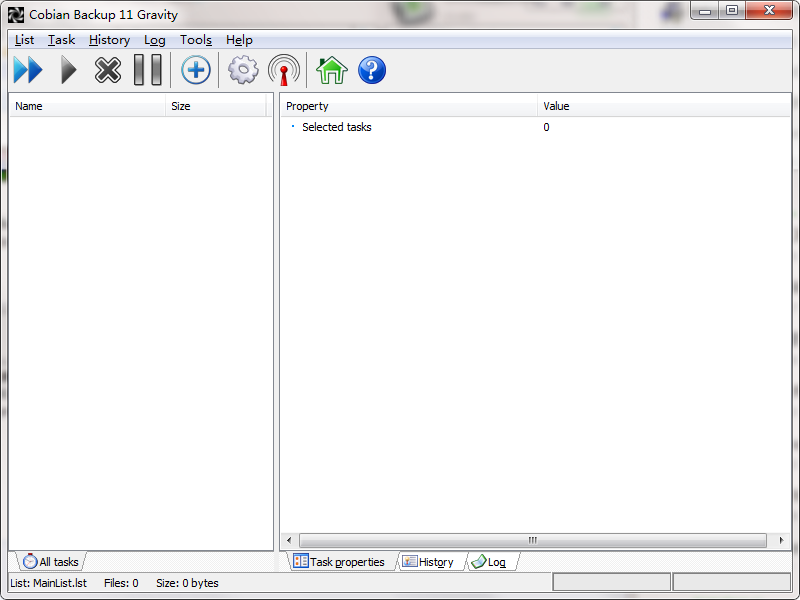Viewport: 800px width, 600px height.
Task: Open the Task menu
Action: click(61, 40)
